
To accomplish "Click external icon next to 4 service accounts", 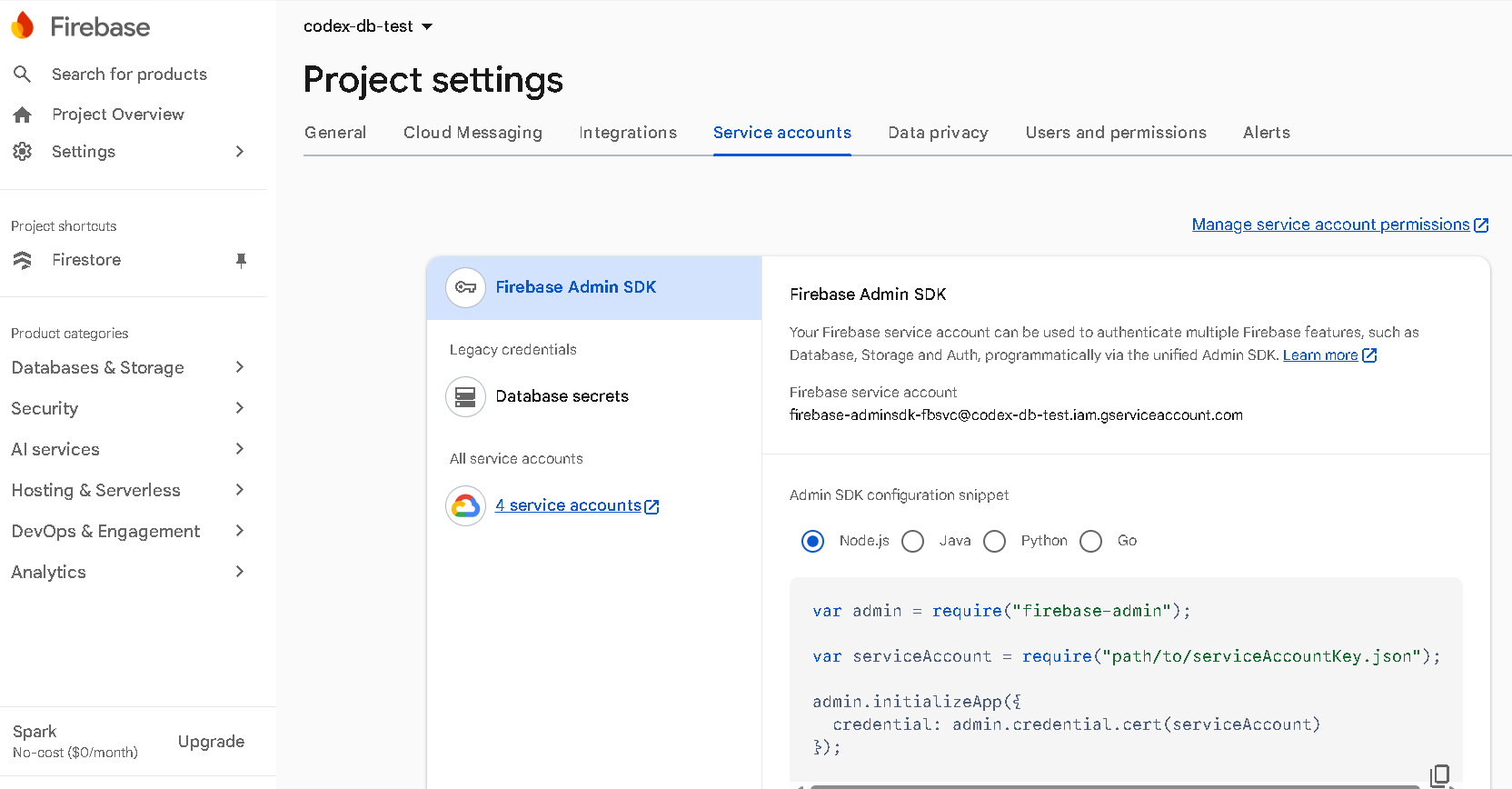I will (x=652, y=506).
